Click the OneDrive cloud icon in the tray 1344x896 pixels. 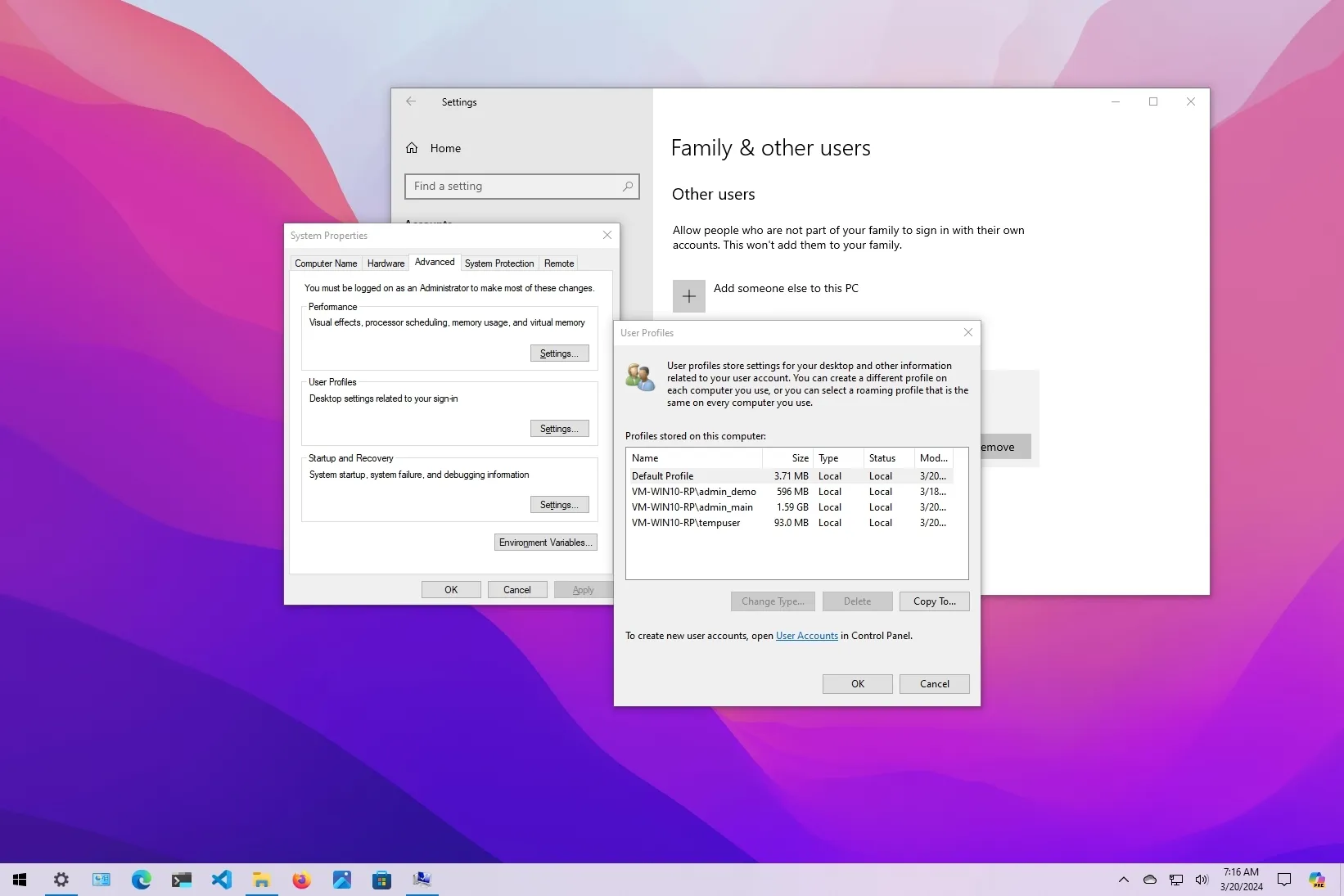point(1149,880)
